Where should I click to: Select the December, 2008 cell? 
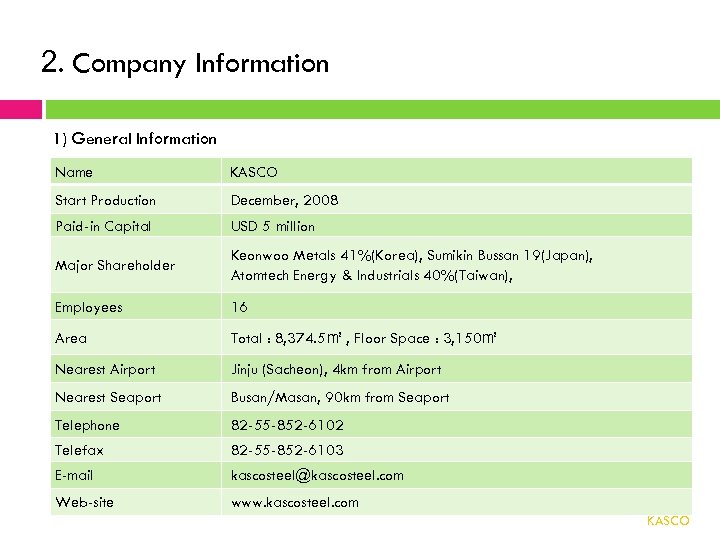(285, 200)
